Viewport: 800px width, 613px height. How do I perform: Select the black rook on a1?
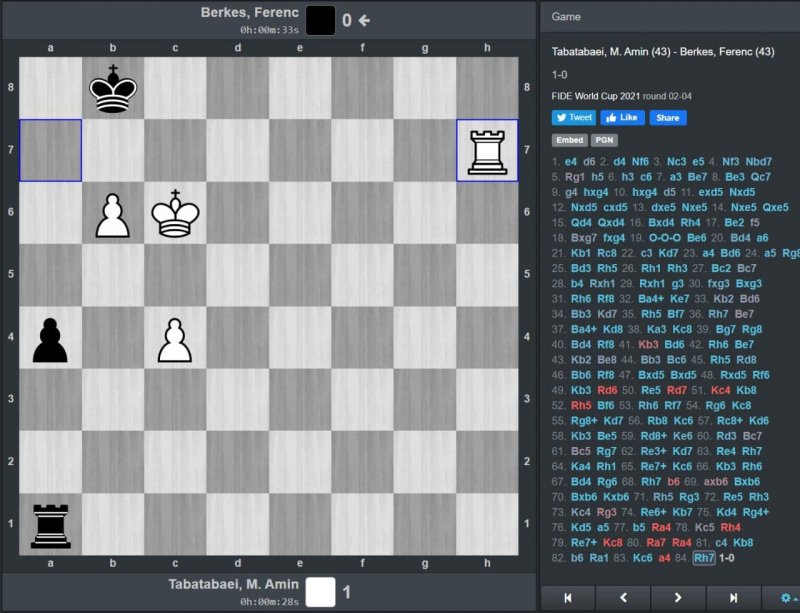point(50,524)
